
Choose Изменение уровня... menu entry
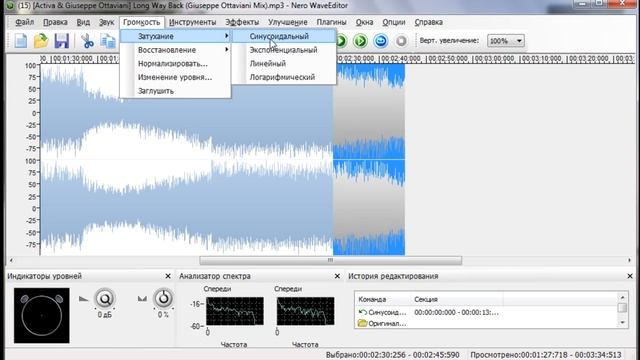point(176,77)
